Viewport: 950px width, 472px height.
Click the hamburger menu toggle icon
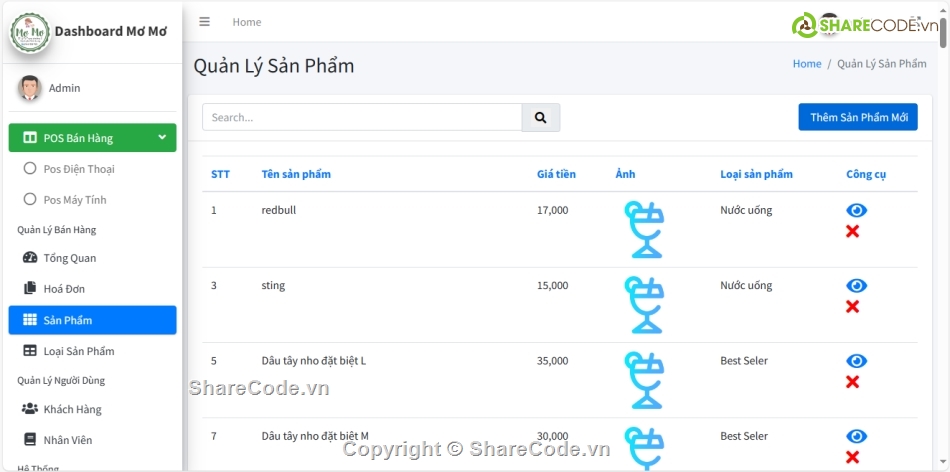click(x=204, y=22)
